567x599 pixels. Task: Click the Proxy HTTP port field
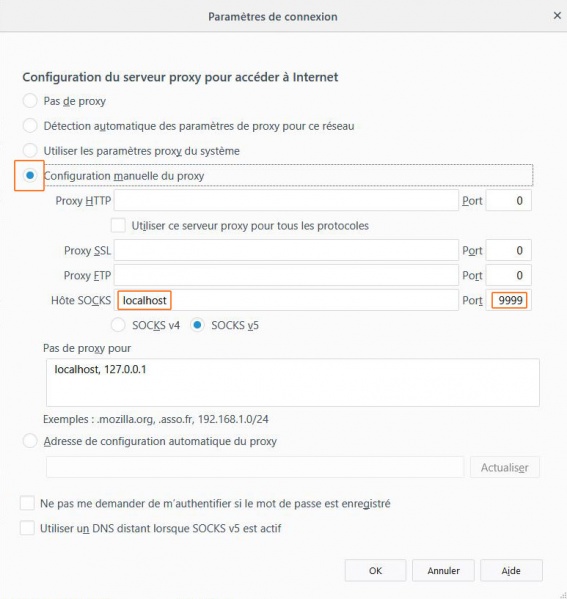pyautogui.click(x=508, y=200)
